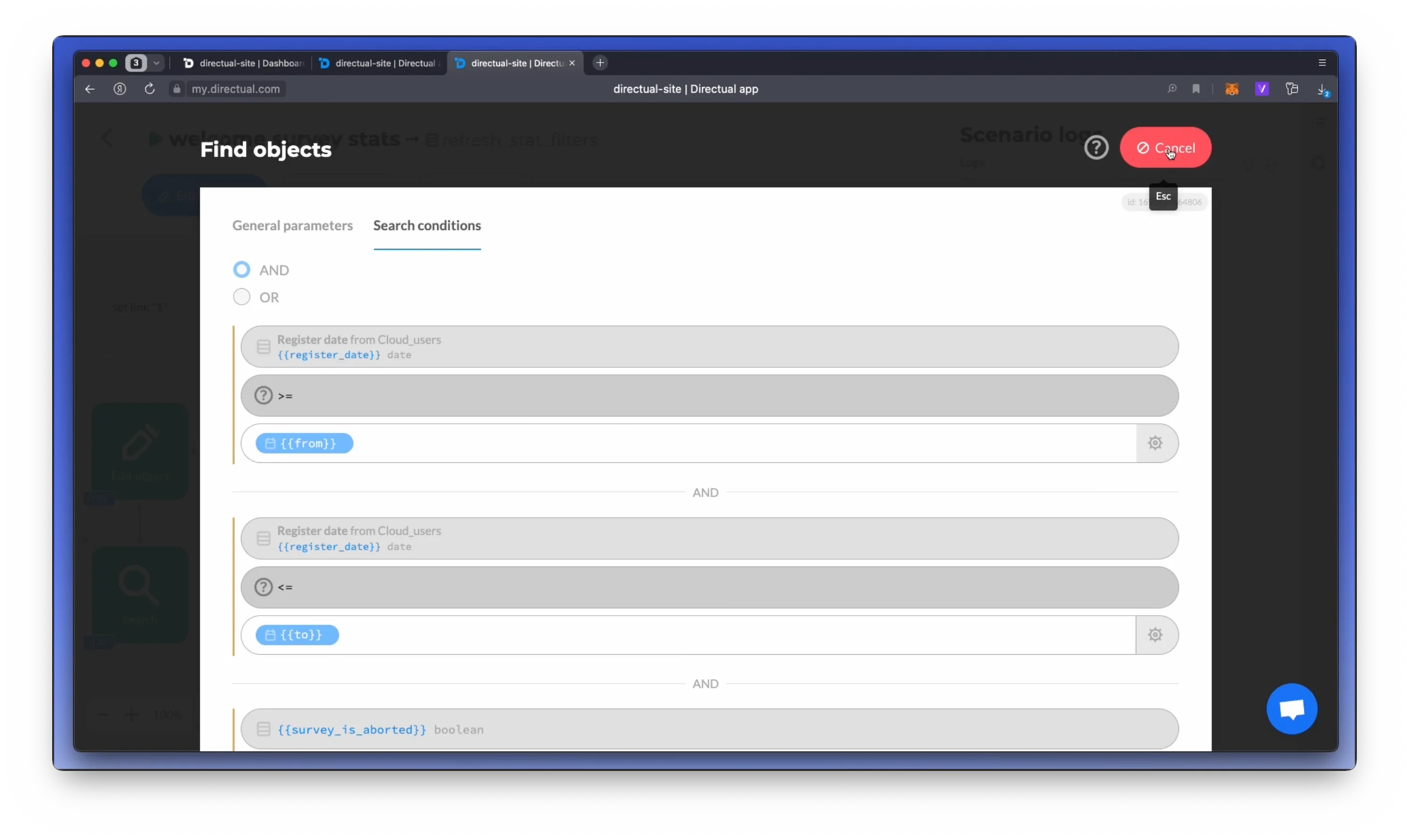
Task: Click the bookmark icon in browser toolbar
Action: [x=1195, y=89]
